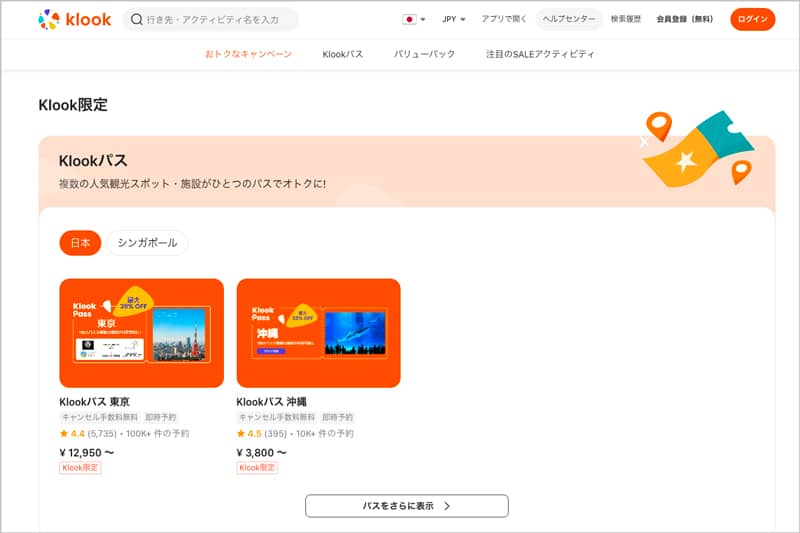The width and height of the screenshot is (800, 533).
Task: Open the Klook Pass 東京 thumbnail
Action: 141,333
